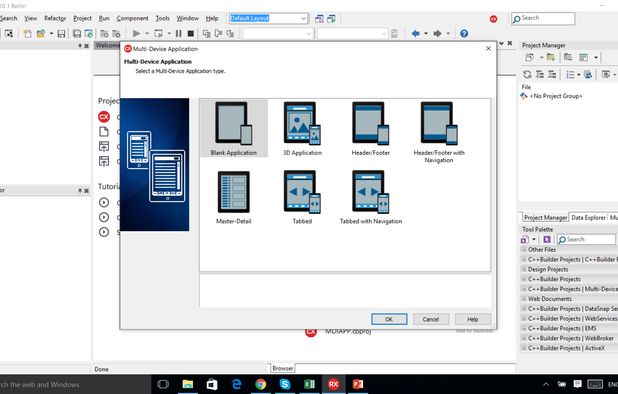
Task: Expand the Design Projects palette category
Action: tap(524, 269)
